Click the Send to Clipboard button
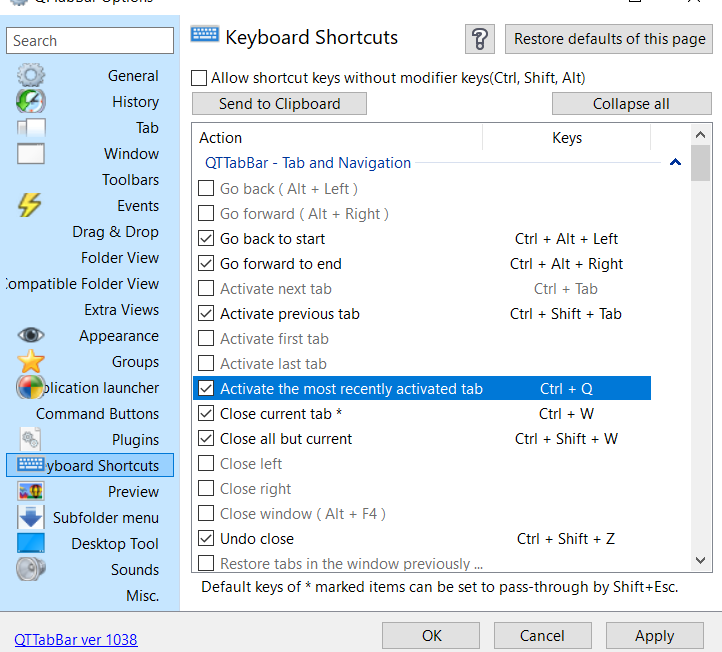This screenshot has width=722, height=652. point(279,104)
